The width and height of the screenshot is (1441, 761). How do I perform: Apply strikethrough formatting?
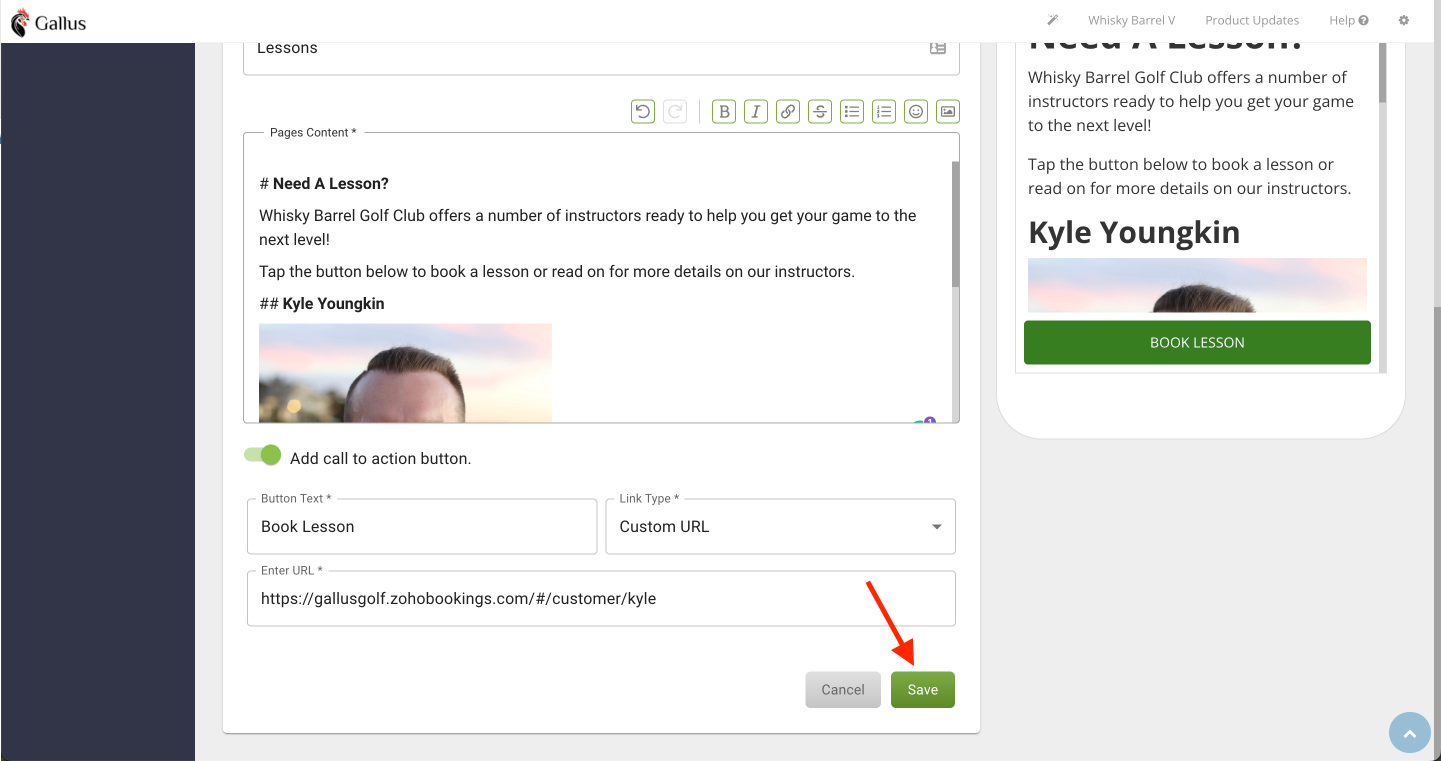pos(820,111)
